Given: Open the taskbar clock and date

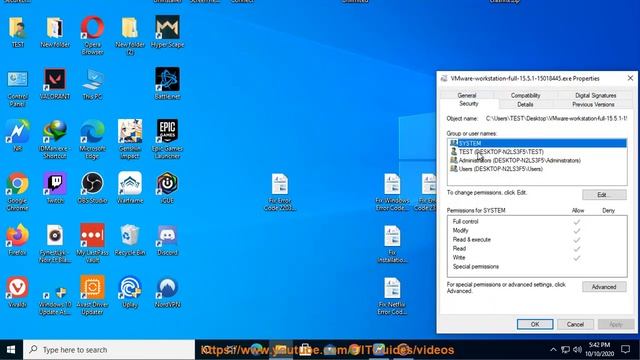Looking at the screenshot, I should click(x=599, y=350).
